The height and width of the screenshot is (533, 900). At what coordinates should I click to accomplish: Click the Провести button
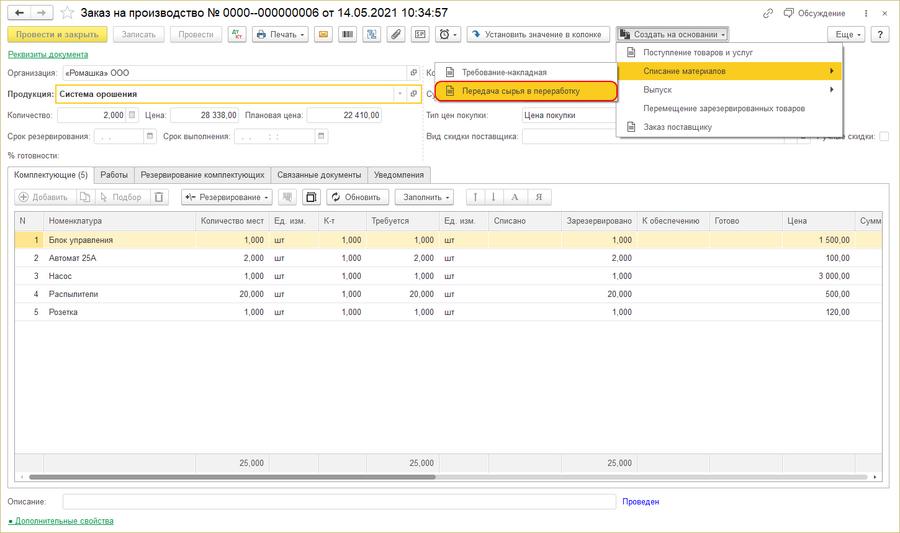196,34
